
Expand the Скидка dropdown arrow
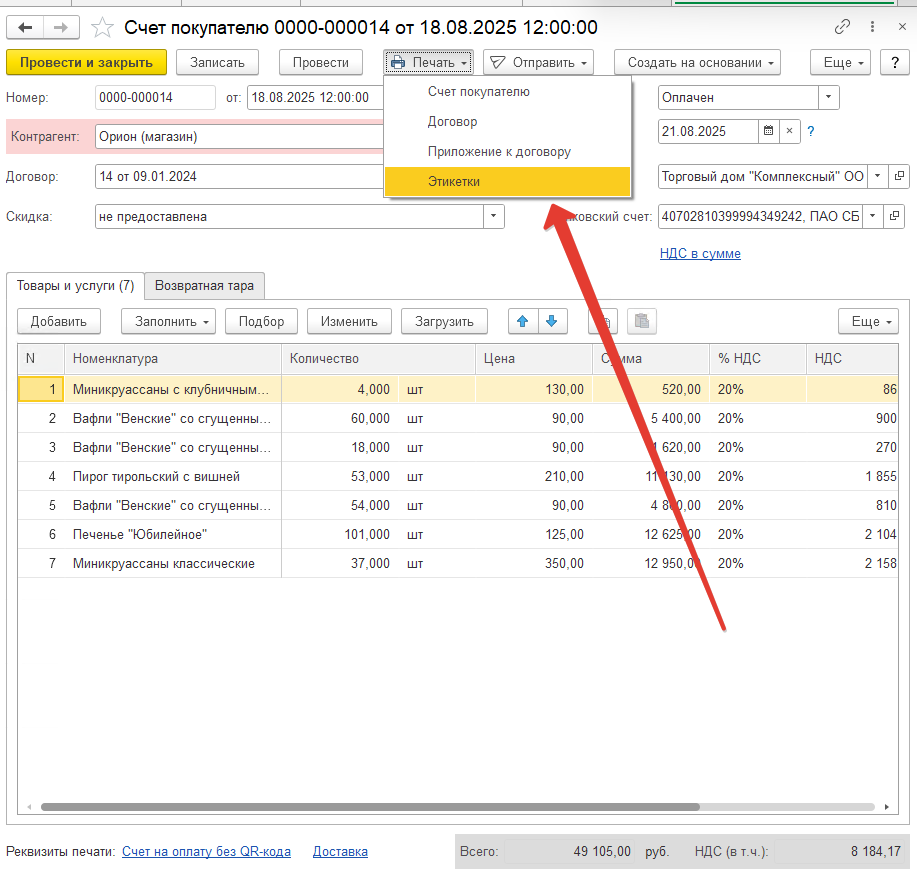click(x=494, y=216)
